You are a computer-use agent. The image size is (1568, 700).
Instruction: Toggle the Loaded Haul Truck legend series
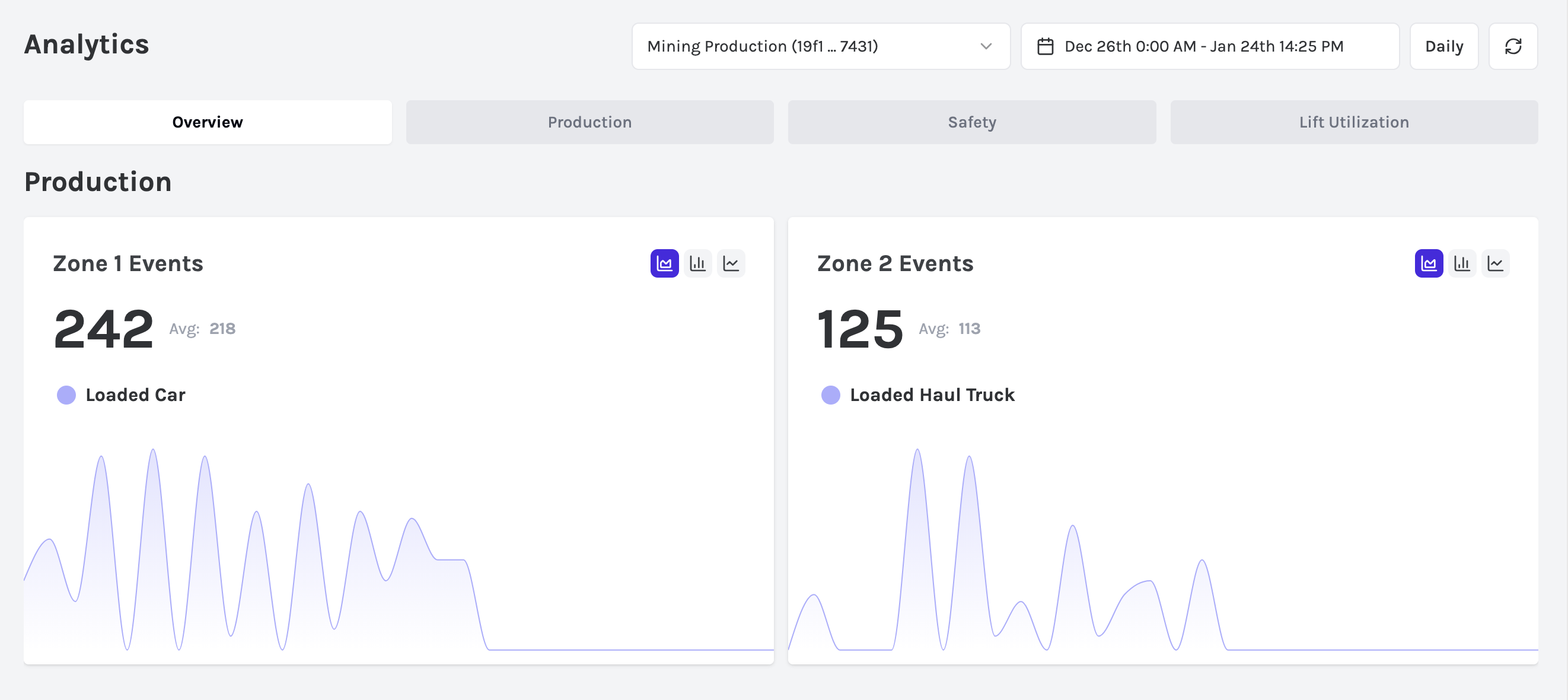pos(931,395)
